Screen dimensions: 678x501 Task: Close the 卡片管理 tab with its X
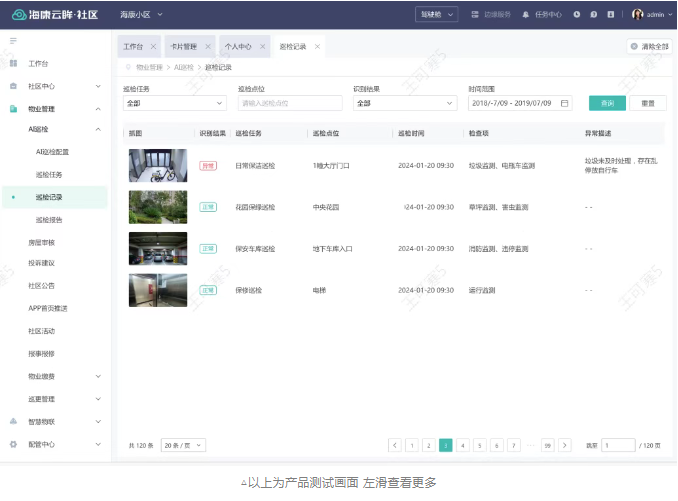tap(207, 47)
